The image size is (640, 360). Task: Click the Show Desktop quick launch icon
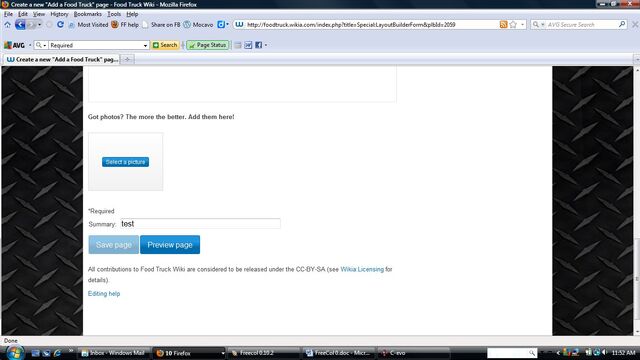(36, 353)
